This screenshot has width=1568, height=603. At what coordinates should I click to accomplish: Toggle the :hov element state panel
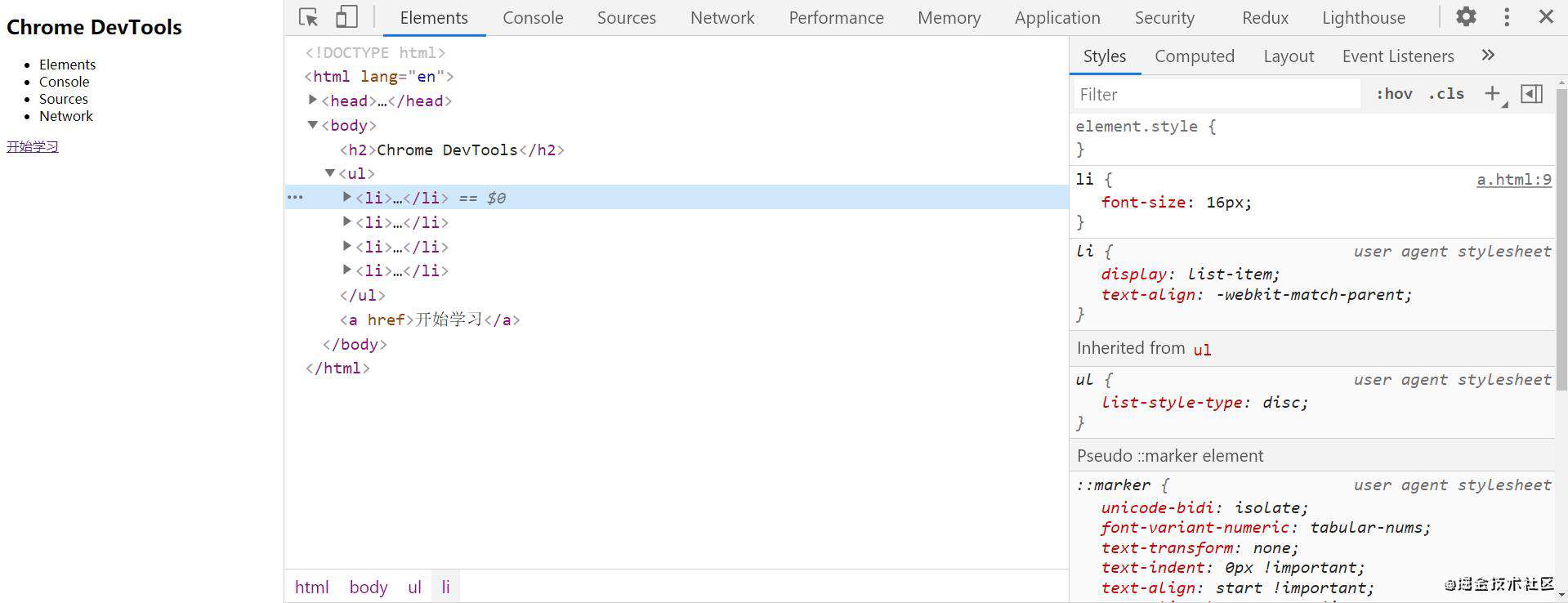point(1394,94)
